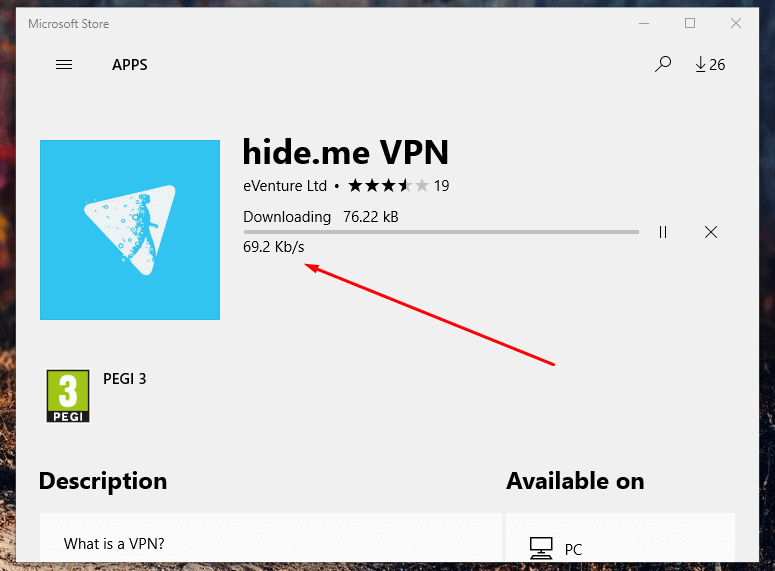
Task: Click the hide.me VPN title
Action: coord(345,152)
